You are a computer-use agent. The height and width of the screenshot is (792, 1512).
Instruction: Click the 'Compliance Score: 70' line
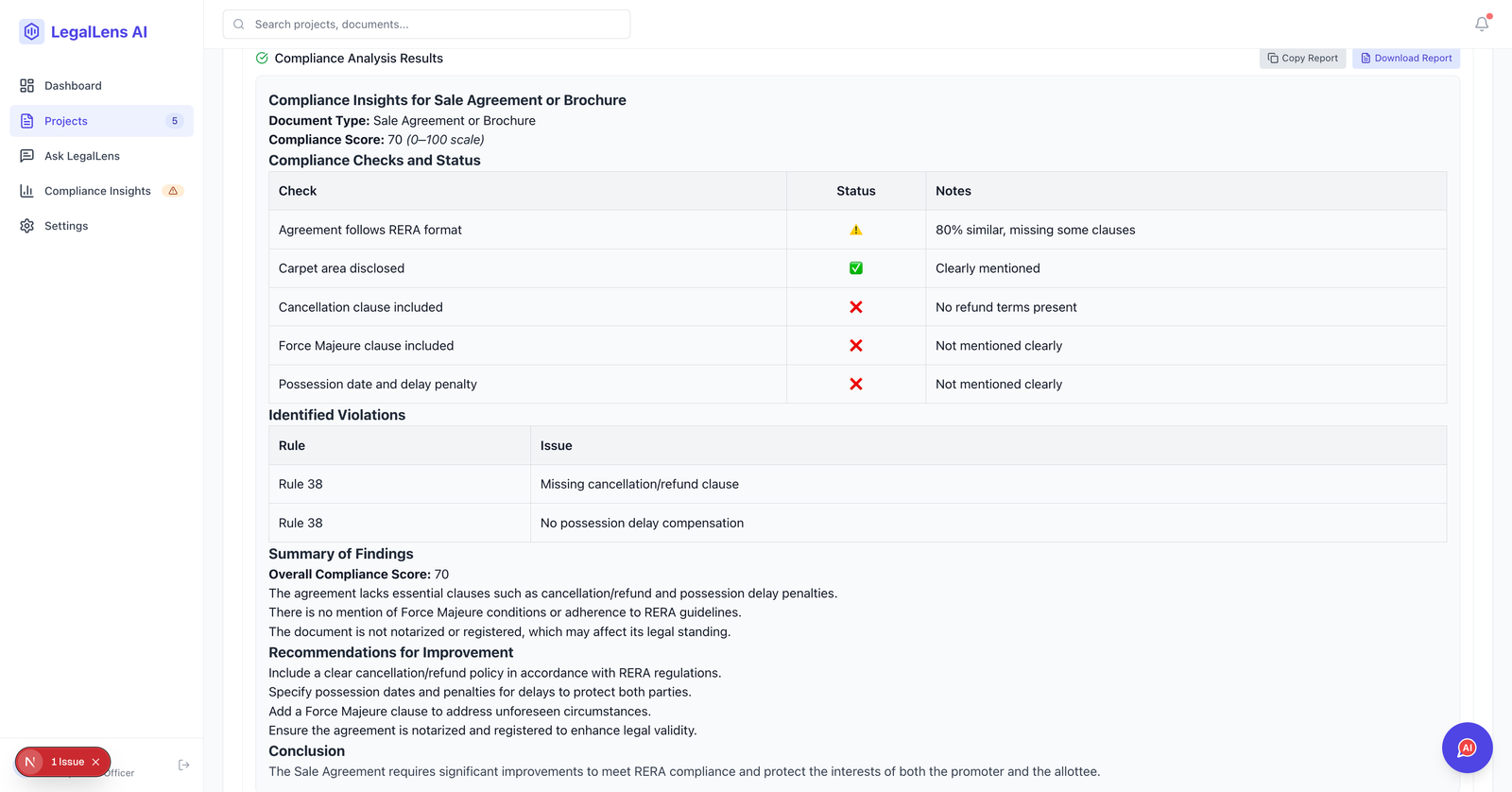[376, 140]
